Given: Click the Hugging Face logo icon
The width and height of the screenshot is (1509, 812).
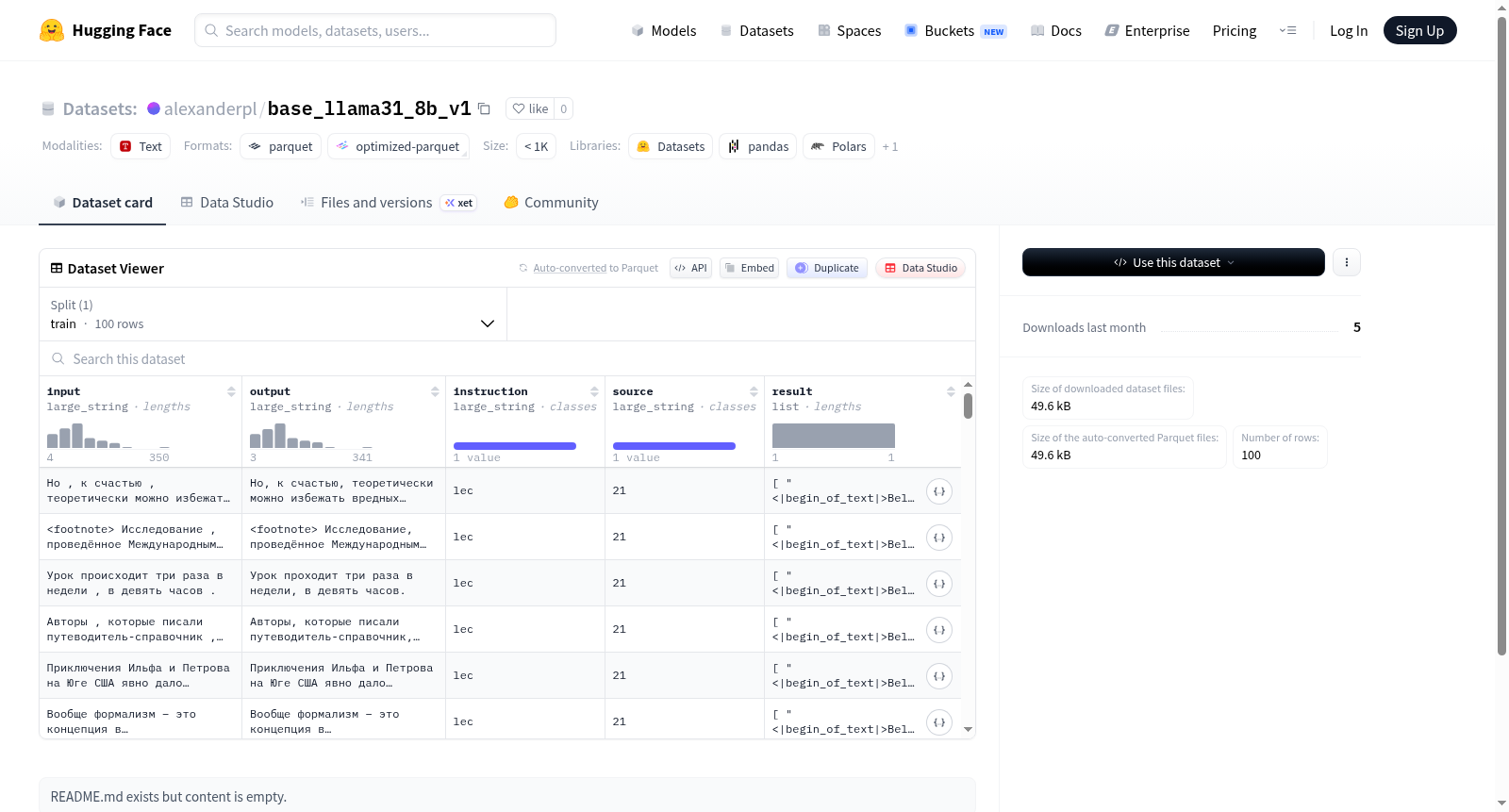Looking at the screenshot, I should (52, 30).
